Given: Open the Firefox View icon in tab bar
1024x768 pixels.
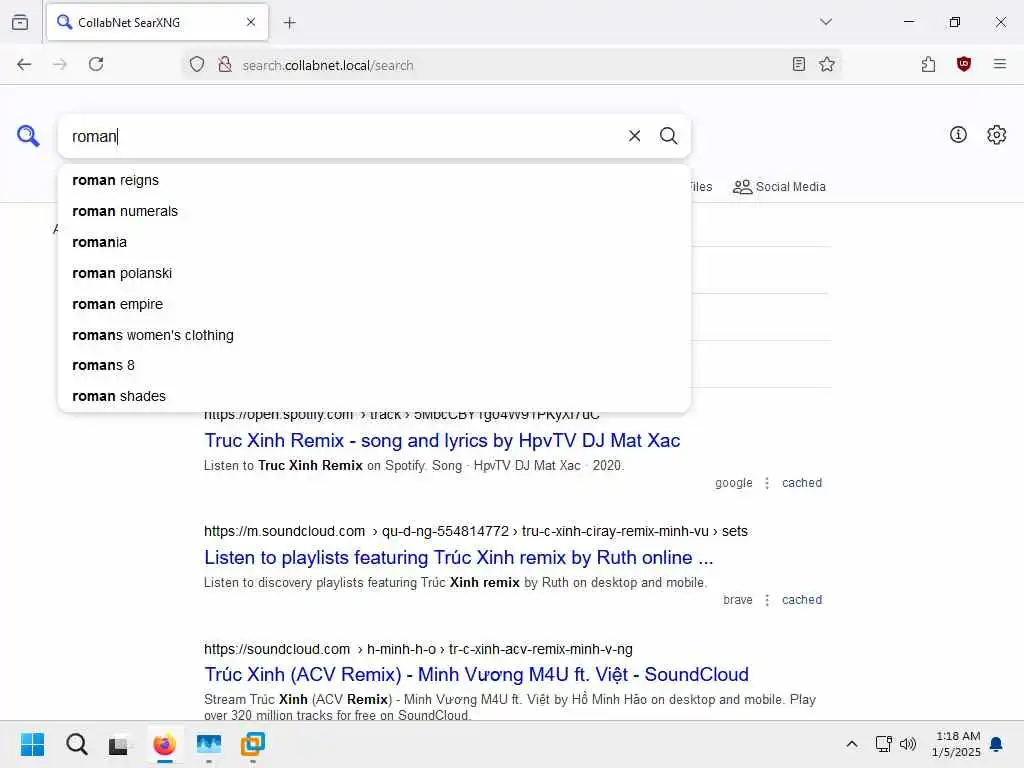Looking at the screenshot, I should 20,23.
